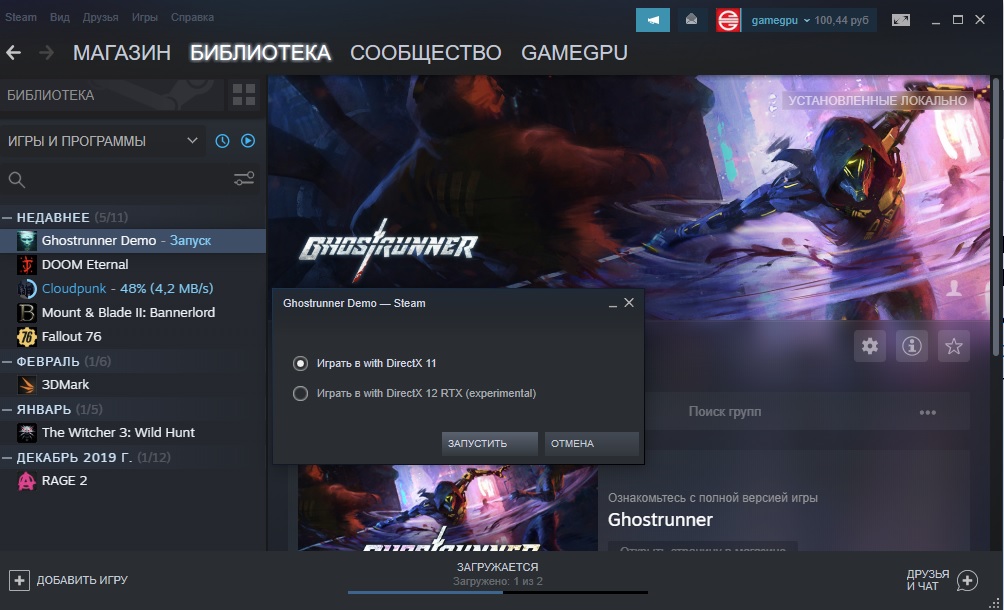Choose DirectX 12 RTX experimental option
1004x610 pixels.
click(300, 394)
